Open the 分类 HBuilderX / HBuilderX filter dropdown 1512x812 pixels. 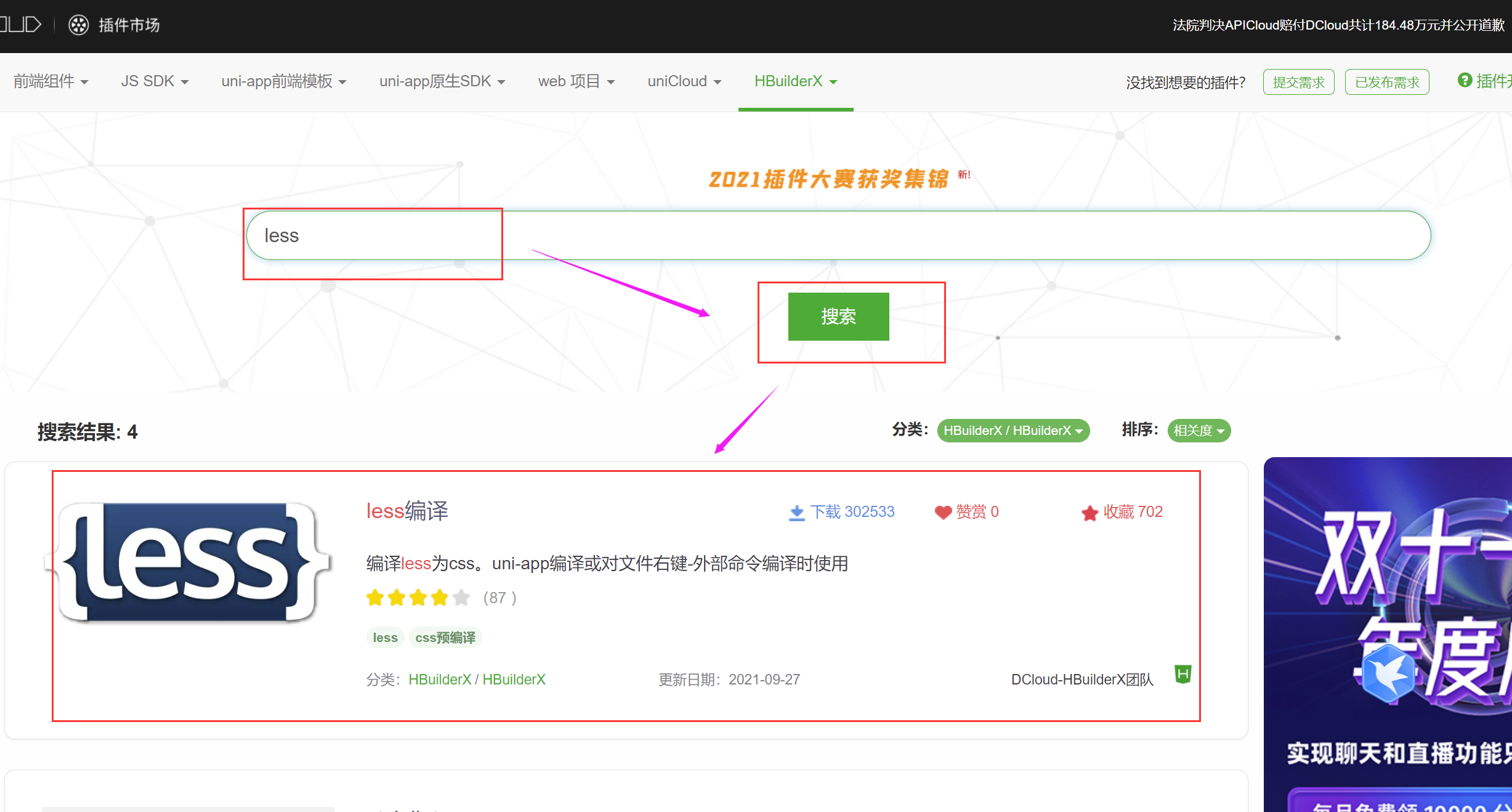coord(1013,431)
